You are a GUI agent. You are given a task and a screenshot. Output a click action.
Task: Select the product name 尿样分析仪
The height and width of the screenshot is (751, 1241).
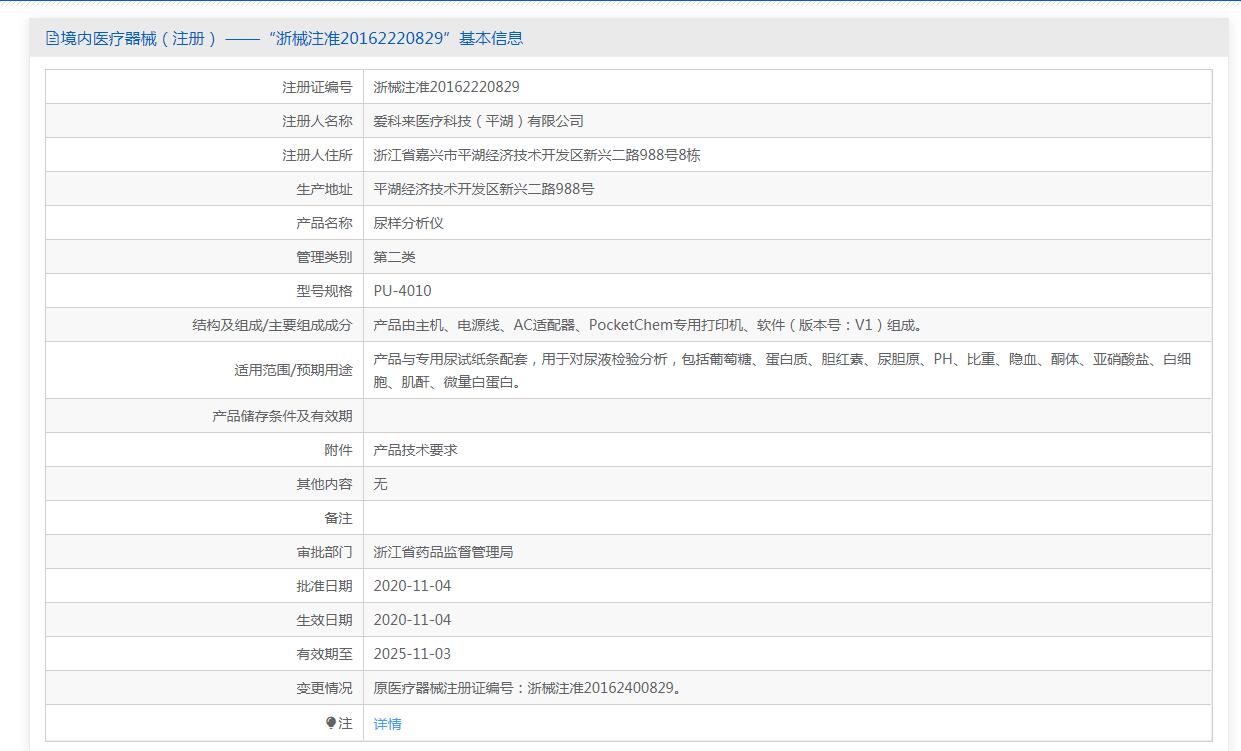[408, 223]
